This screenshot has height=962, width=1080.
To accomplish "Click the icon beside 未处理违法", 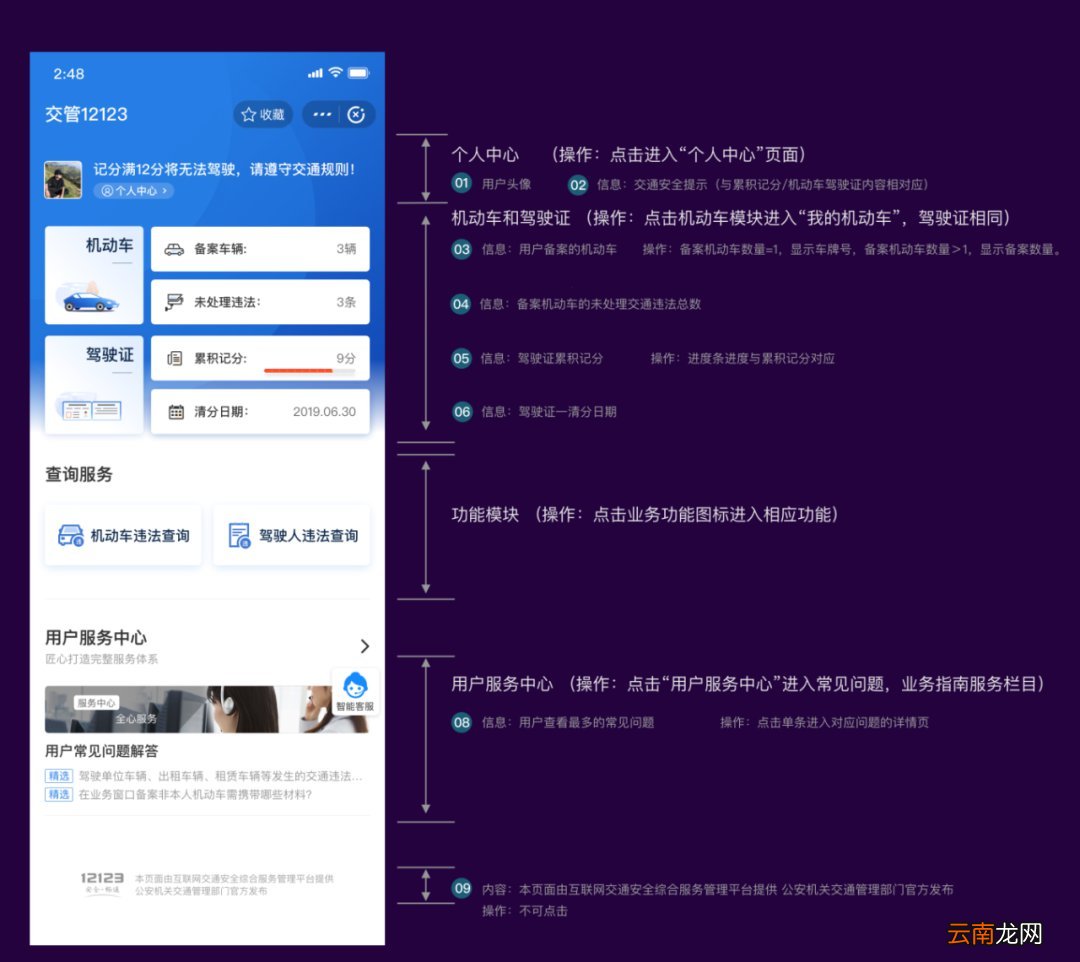I will tap(172, 301).
